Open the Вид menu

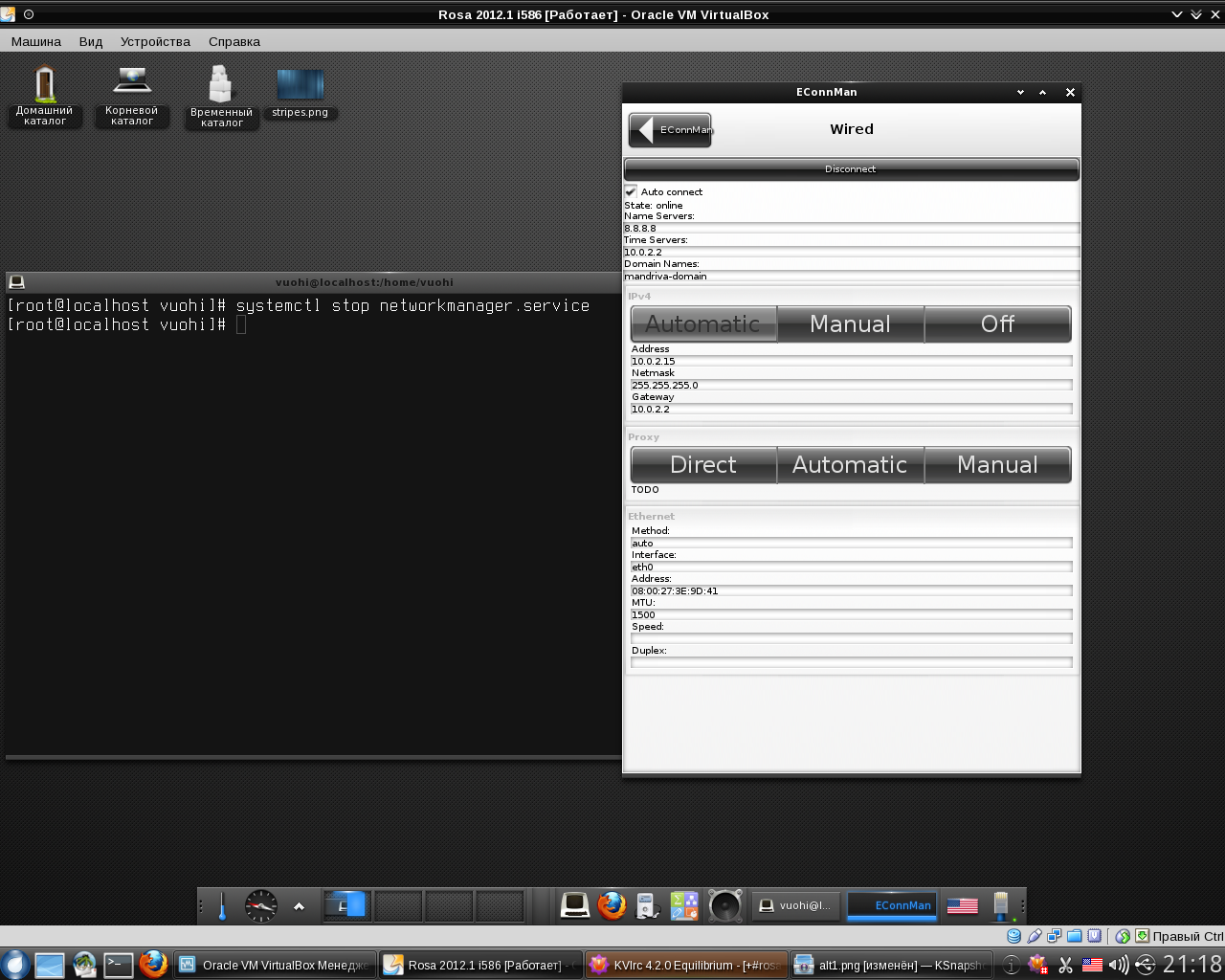click(91, 42)
